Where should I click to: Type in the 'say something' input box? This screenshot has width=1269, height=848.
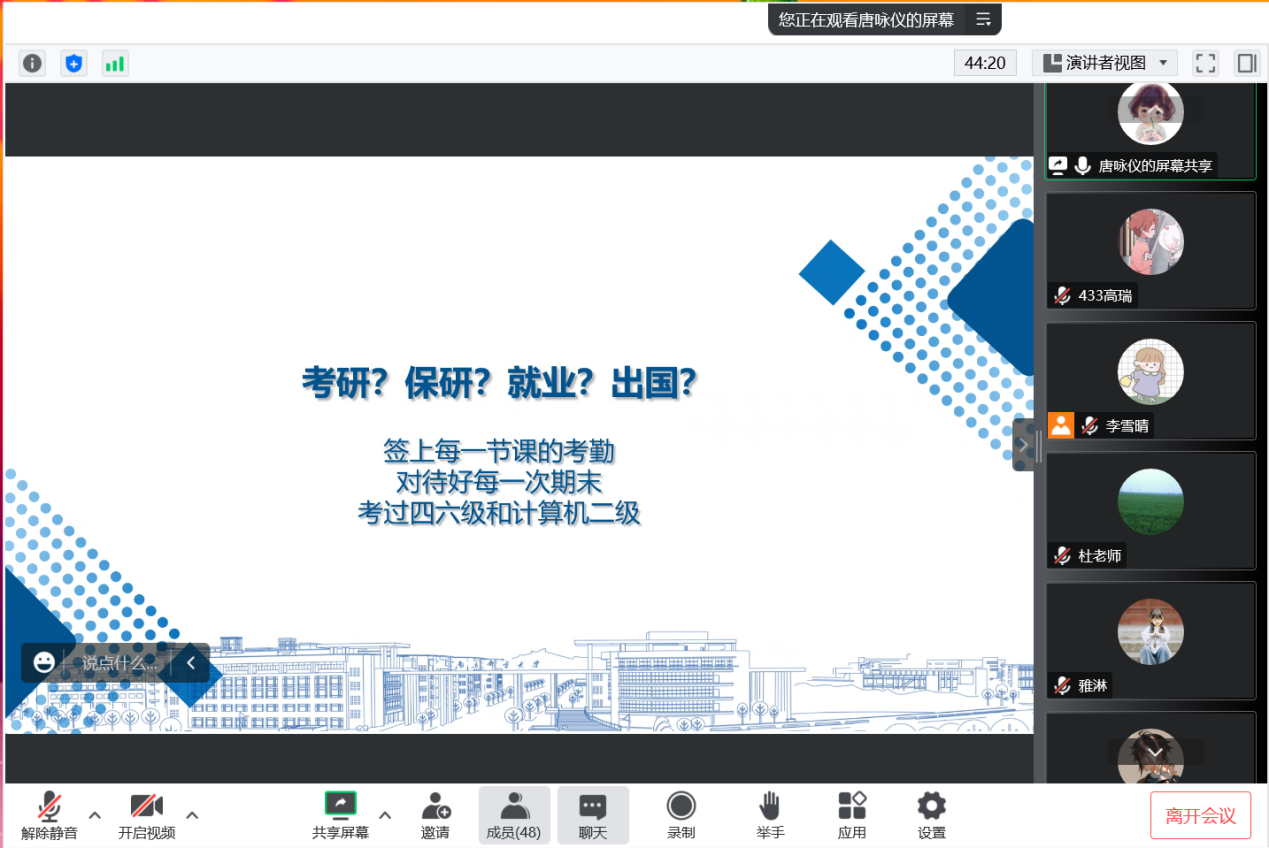click(120, 662)
